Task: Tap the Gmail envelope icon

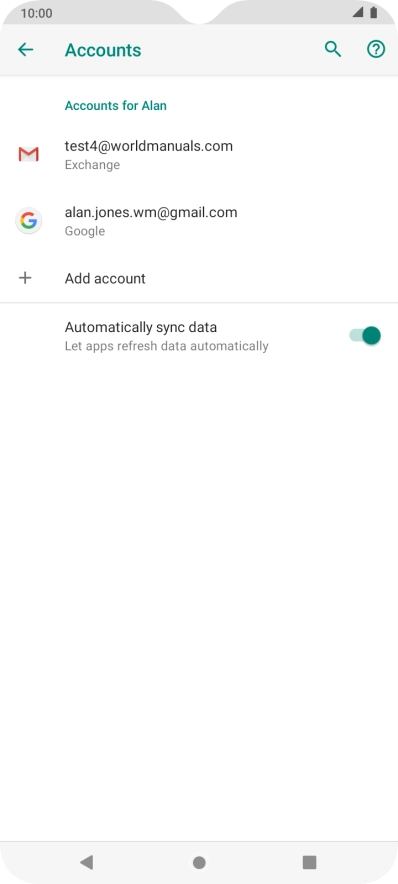Action: [x=28, y=154]
